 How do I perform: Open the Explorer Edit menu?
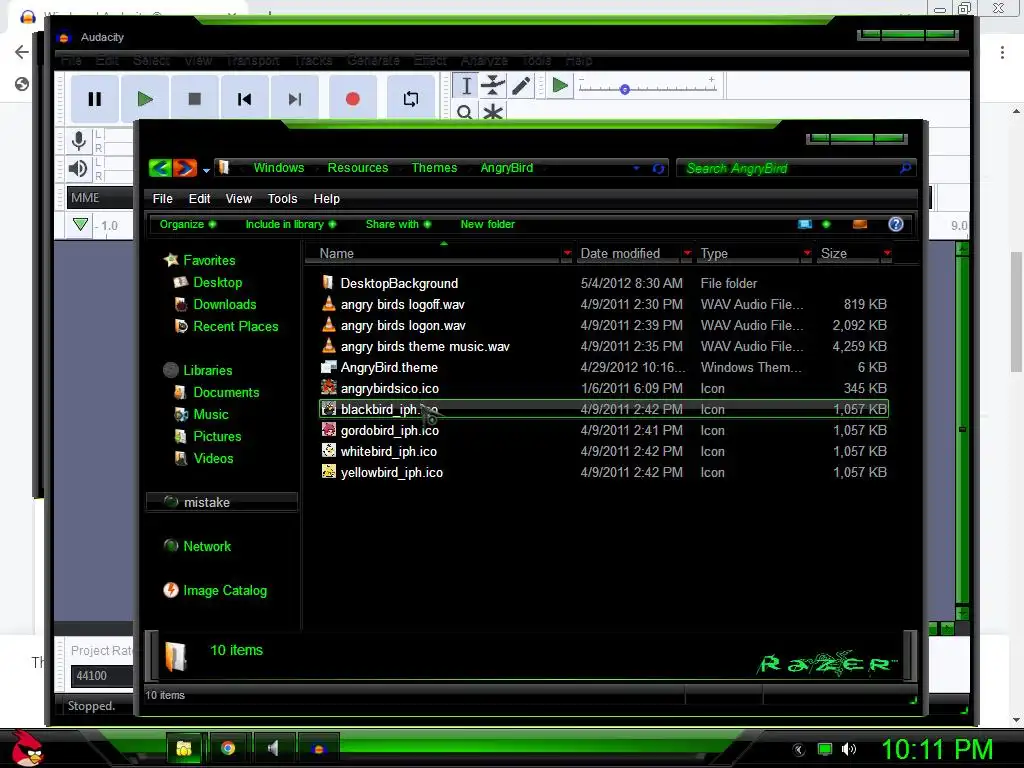(199, 199)
